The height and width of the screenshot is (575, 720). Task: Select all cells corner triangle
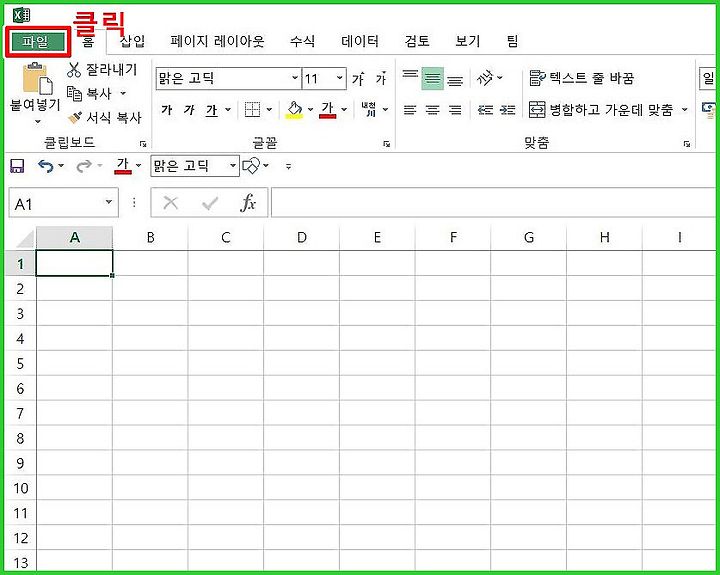point(24,238)
